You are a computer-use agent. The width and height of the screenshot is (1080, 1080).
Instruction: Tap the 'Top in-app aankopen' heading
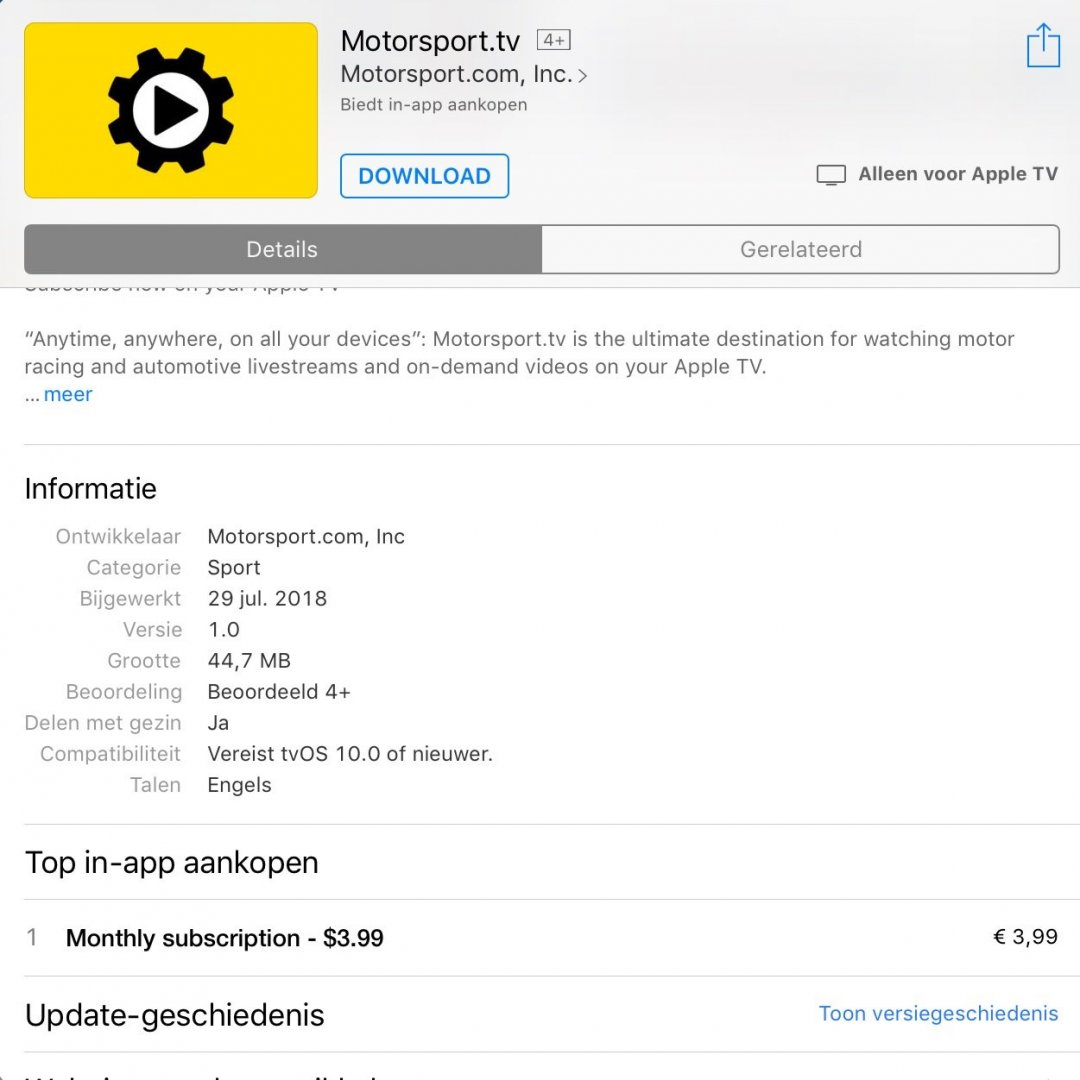click(172, 863)
